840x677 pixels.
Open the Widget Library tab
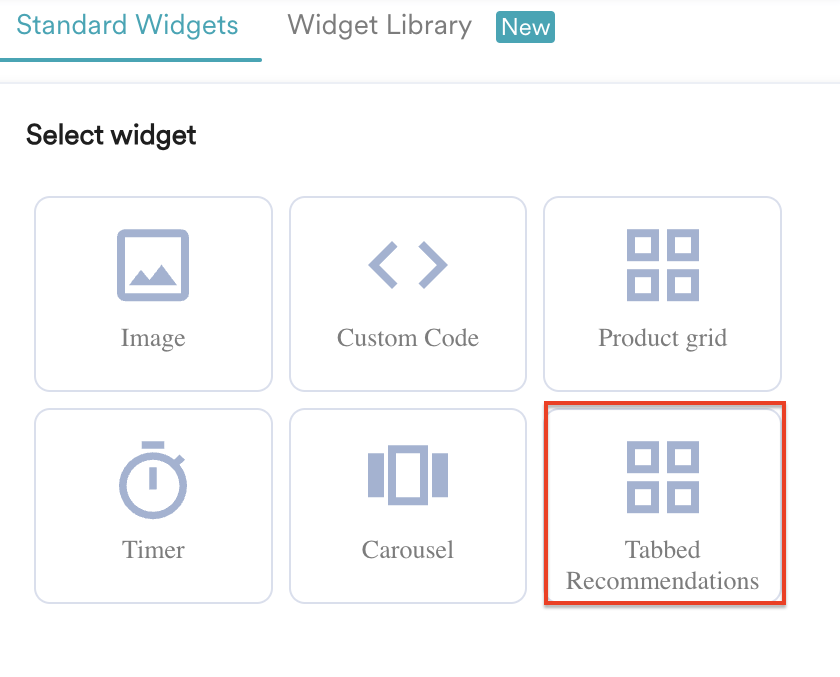379,25
